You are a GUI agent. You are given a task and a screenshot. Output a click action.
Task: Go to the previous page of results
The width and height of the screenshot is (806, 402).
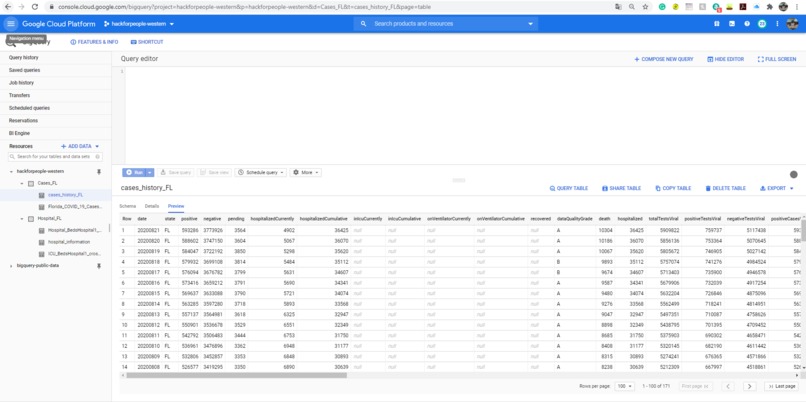pyautogui.click(x=728, y=386)
